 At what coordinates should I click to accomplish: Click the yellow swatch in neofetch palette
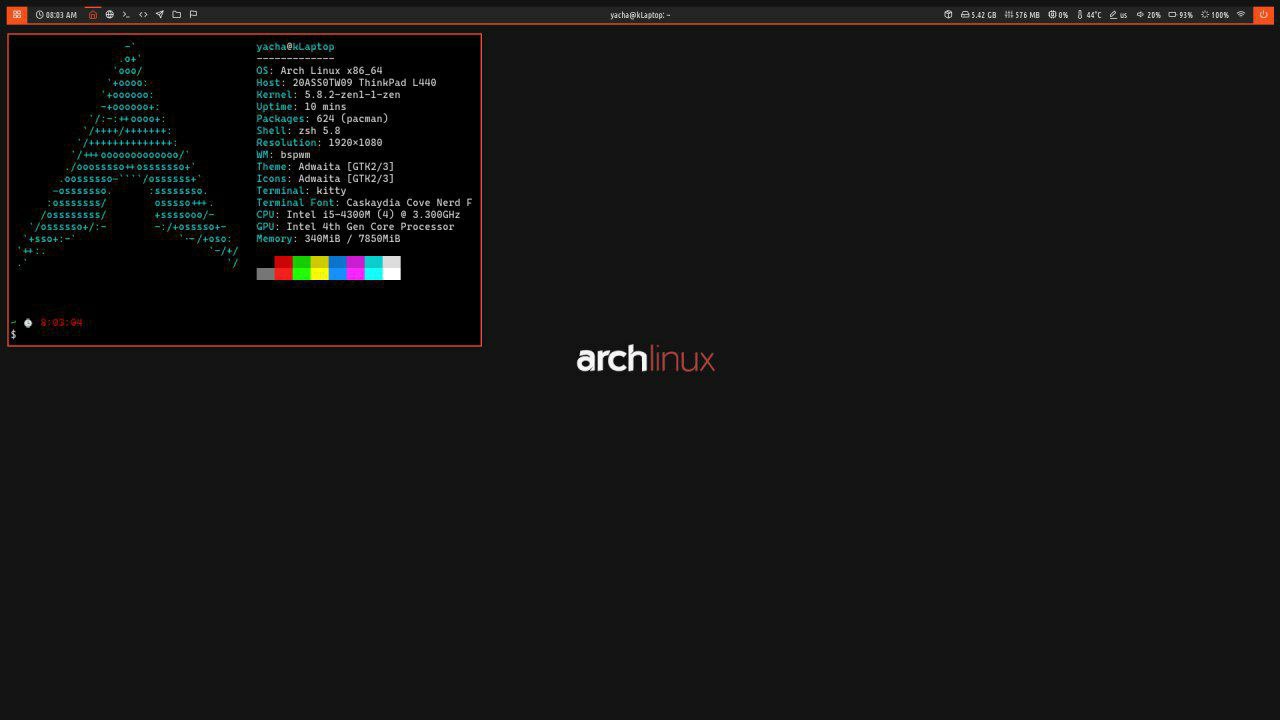click(x=319, y=268)
